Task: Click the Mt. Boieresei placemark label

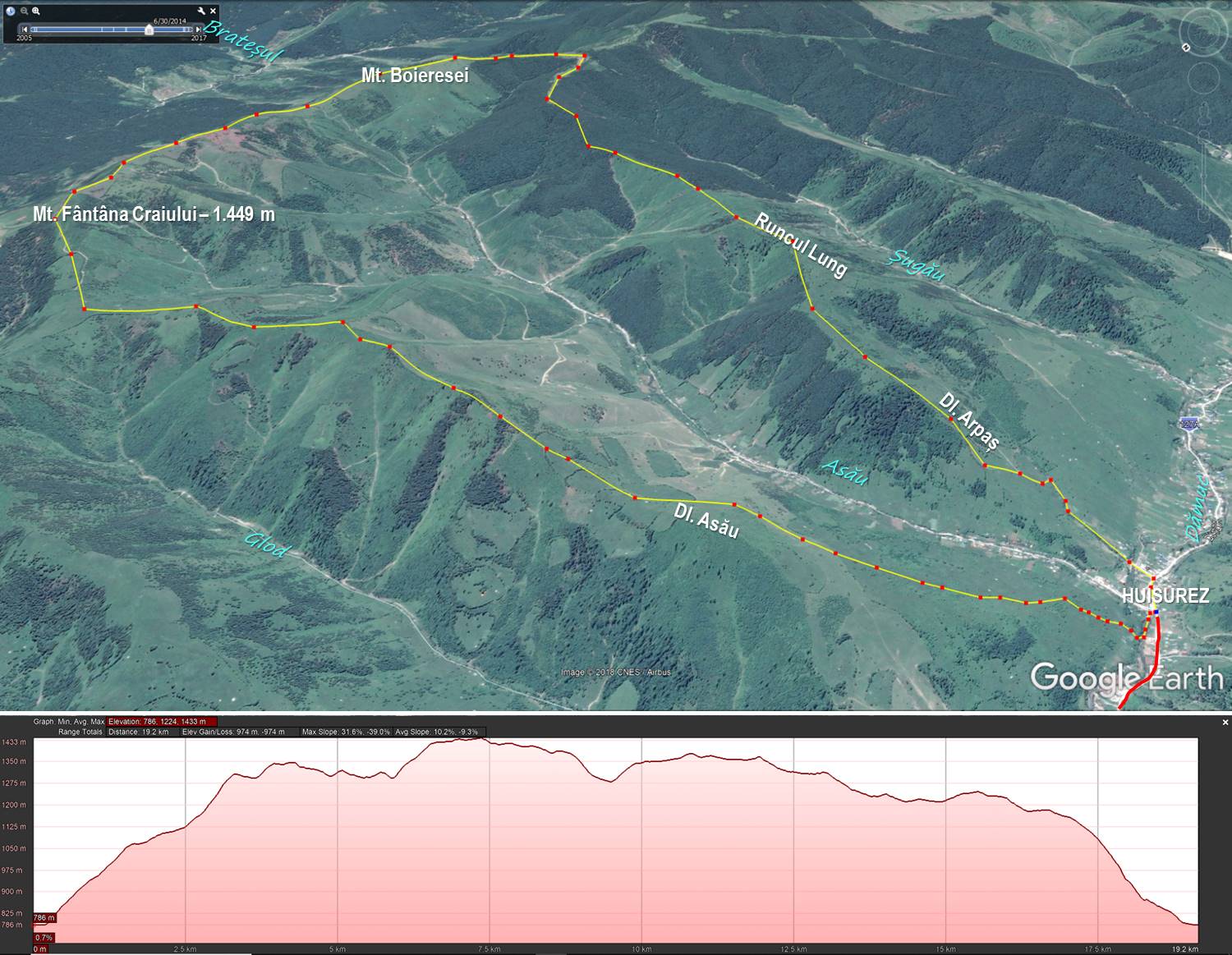Action: point(415,76)
